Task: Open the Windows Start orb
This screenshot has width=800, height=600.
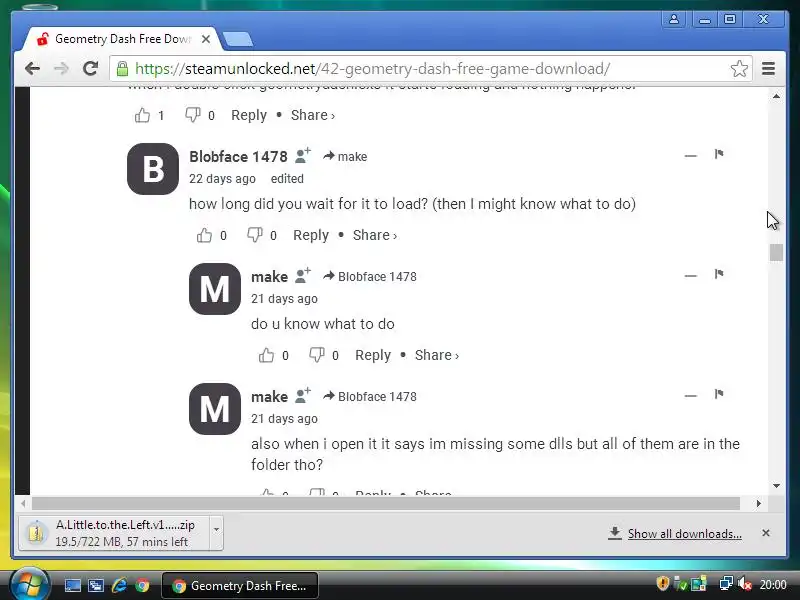Action: tap(29, 584)
